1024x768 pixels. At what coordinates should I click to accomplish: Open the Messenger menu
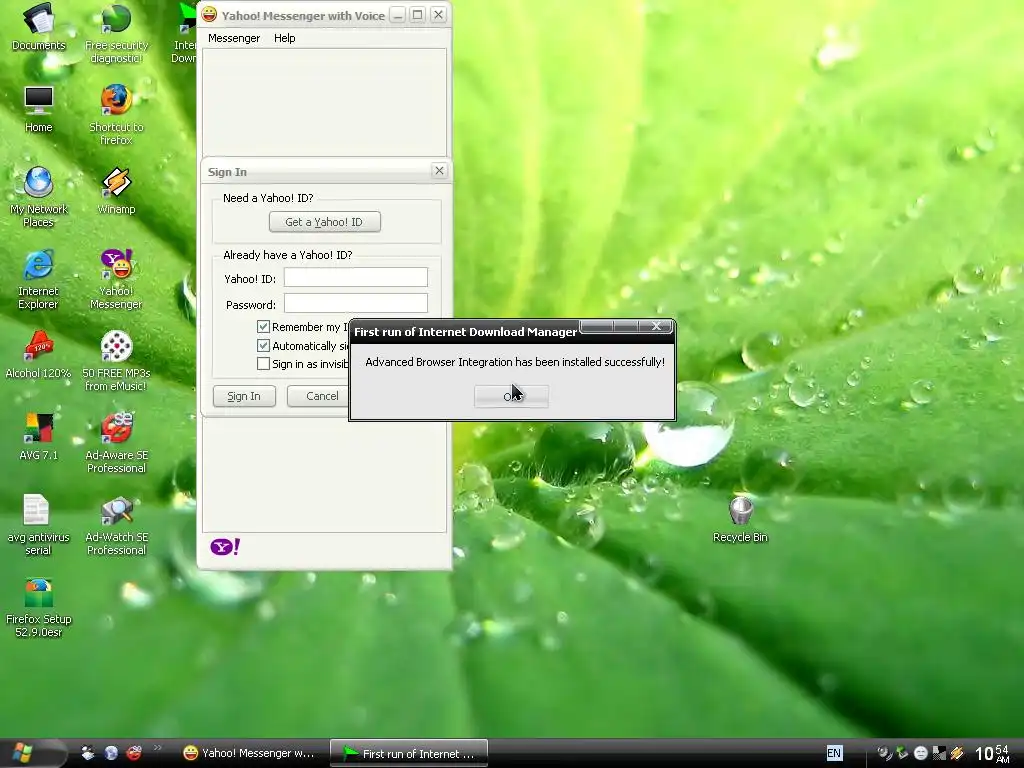coord(234,38)
